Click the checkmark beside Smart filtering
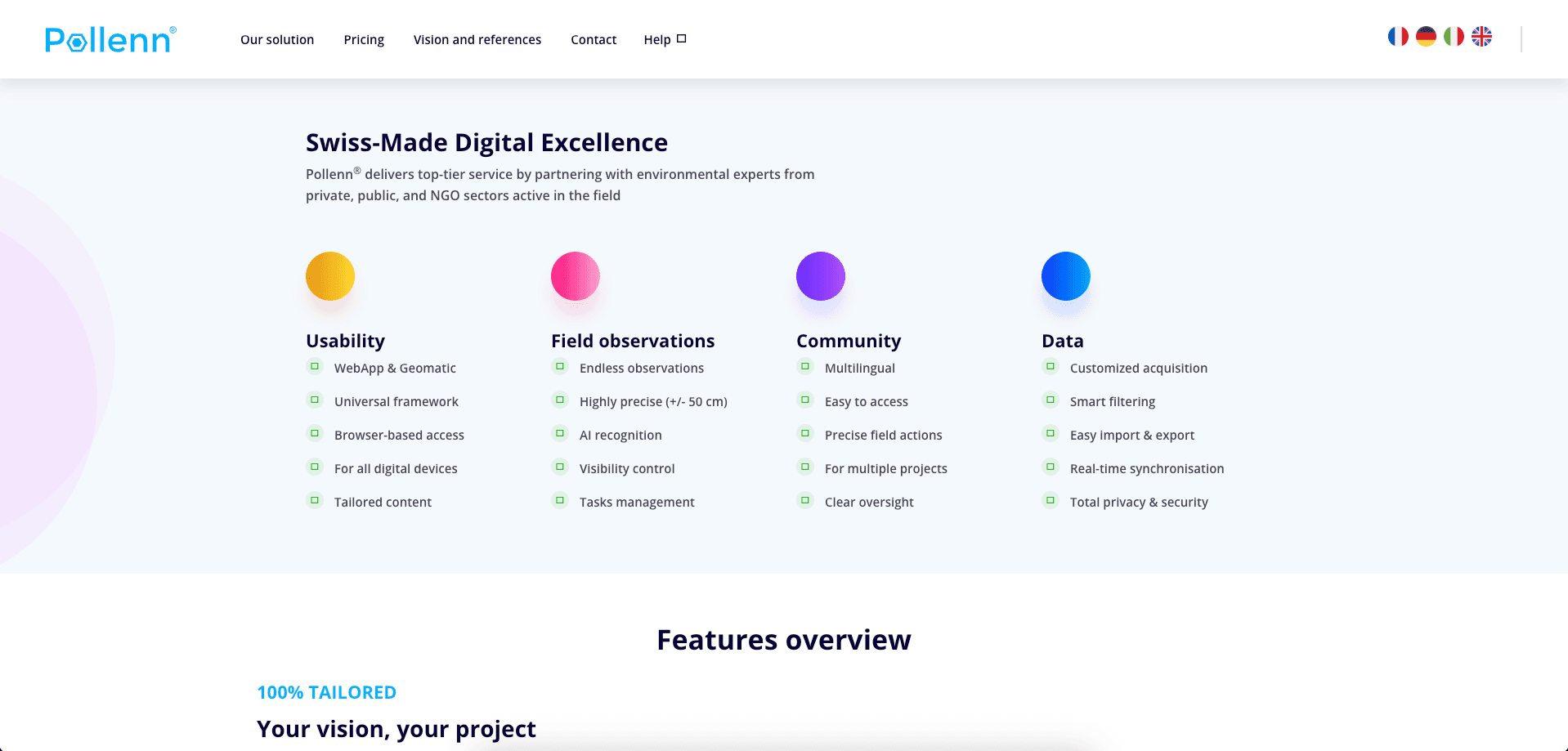The width and height of the screenshot is (1568, 751). pyautogui.click(x=1051, y=400)
